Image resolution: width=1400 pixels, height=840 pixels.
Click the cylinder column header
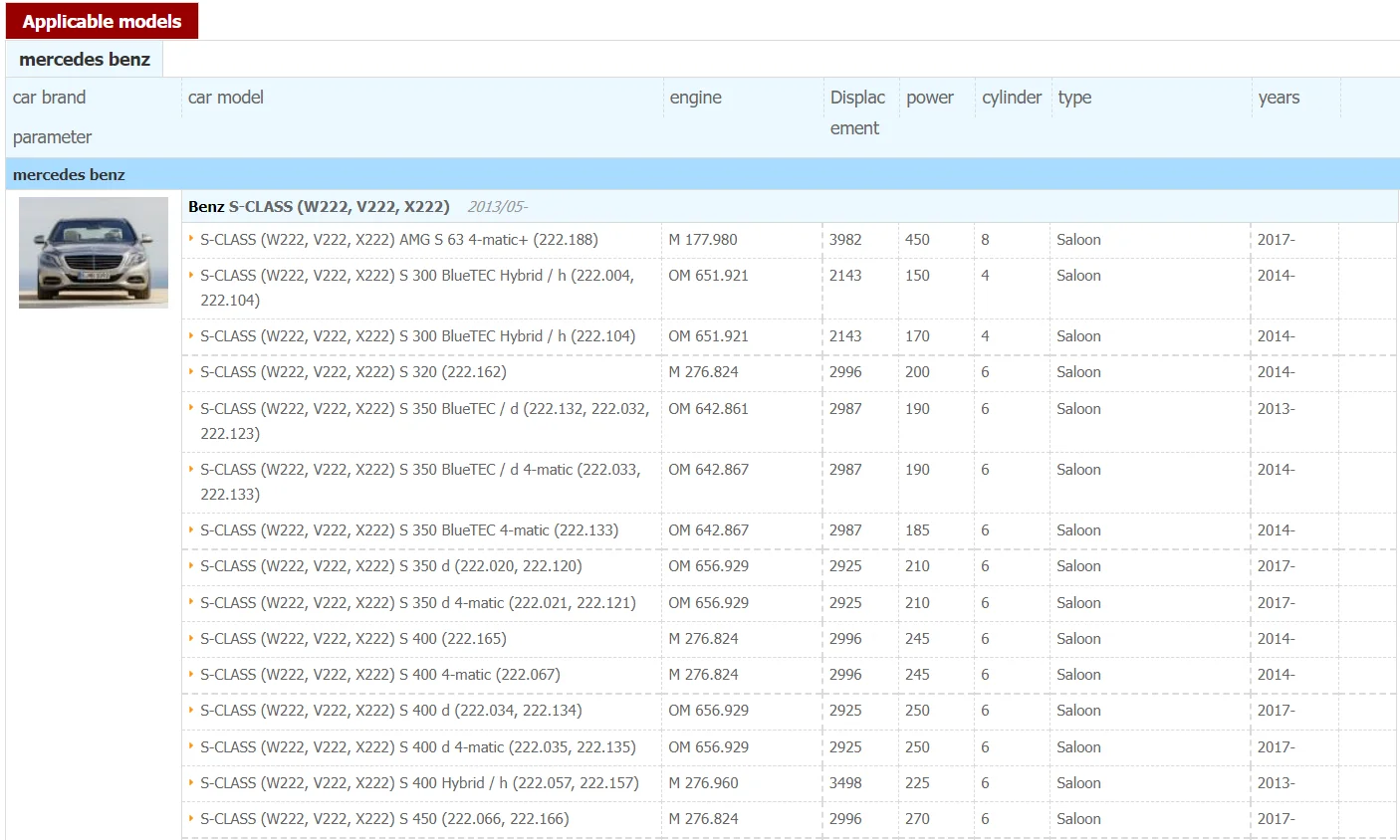point(1012,98)
